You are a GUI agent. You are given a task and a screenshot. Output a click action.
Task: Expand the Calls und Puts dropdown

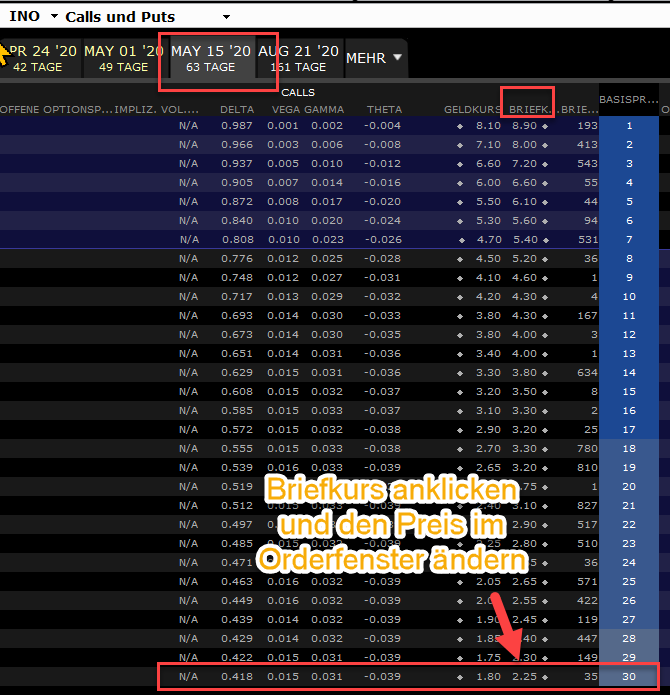226,17
